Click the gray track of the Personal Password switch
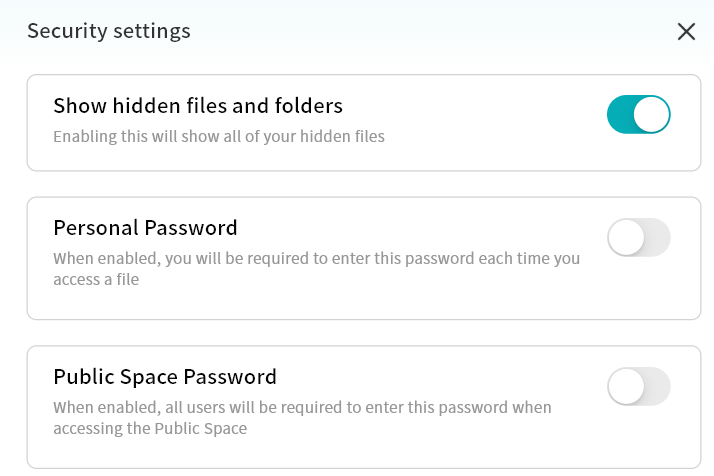Screen dimensions: 714x476 [x=655, y=237]
